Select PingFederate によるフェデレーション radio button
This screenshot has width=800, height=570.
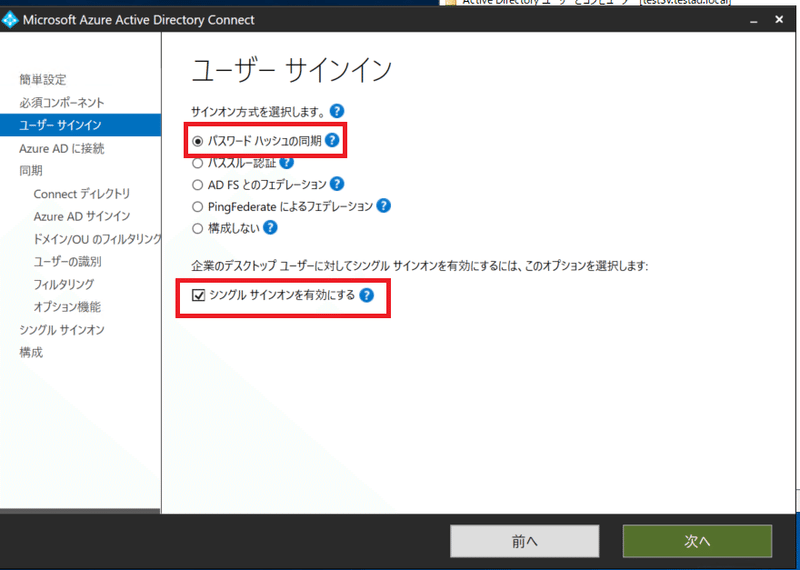(197, 207)
